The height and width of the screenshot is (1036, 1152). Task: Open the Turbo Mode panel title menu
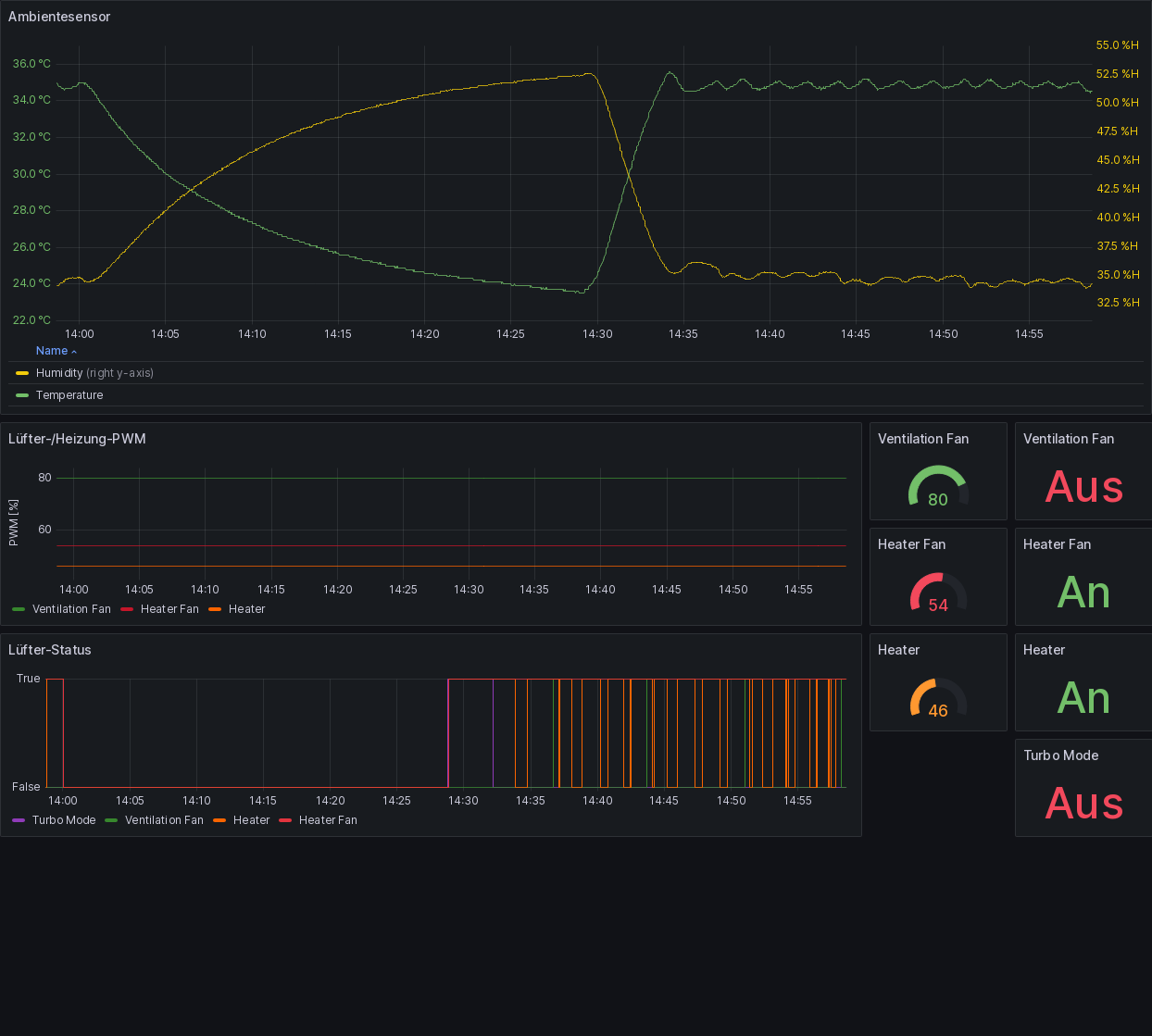pyautogui.click(x=1060, y=755)
